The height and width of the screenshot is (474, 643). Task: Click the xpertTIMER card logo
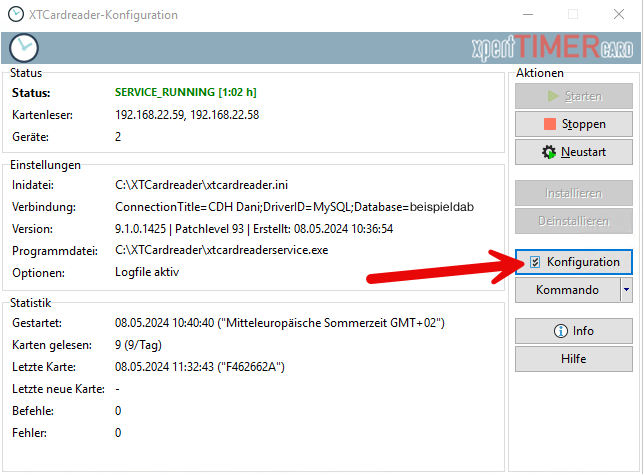click(551, 48)
